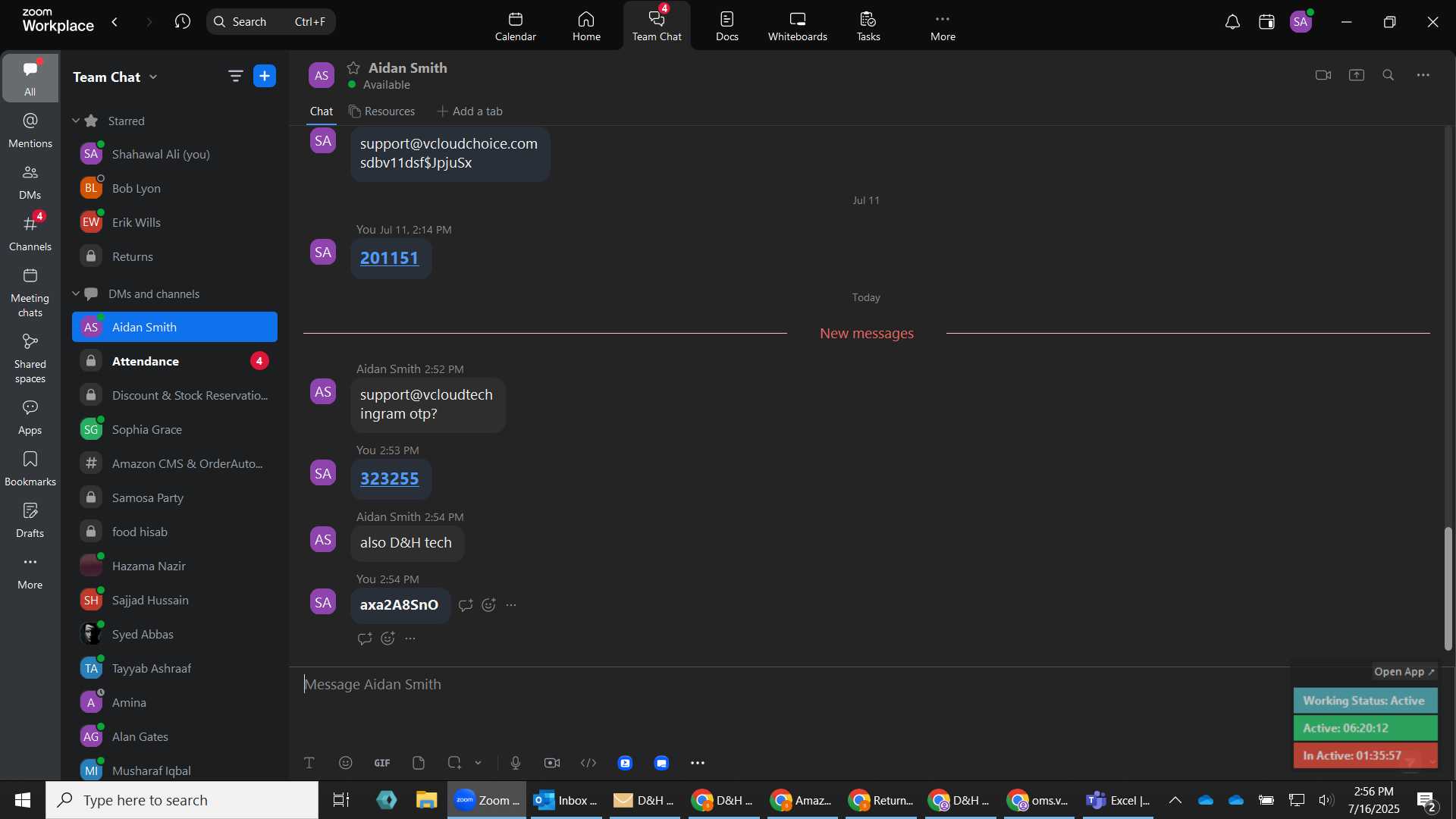Click the Search box in title bar
Image resolution: width=1456 pixels, height=819 pixels.
coord(271,21)
